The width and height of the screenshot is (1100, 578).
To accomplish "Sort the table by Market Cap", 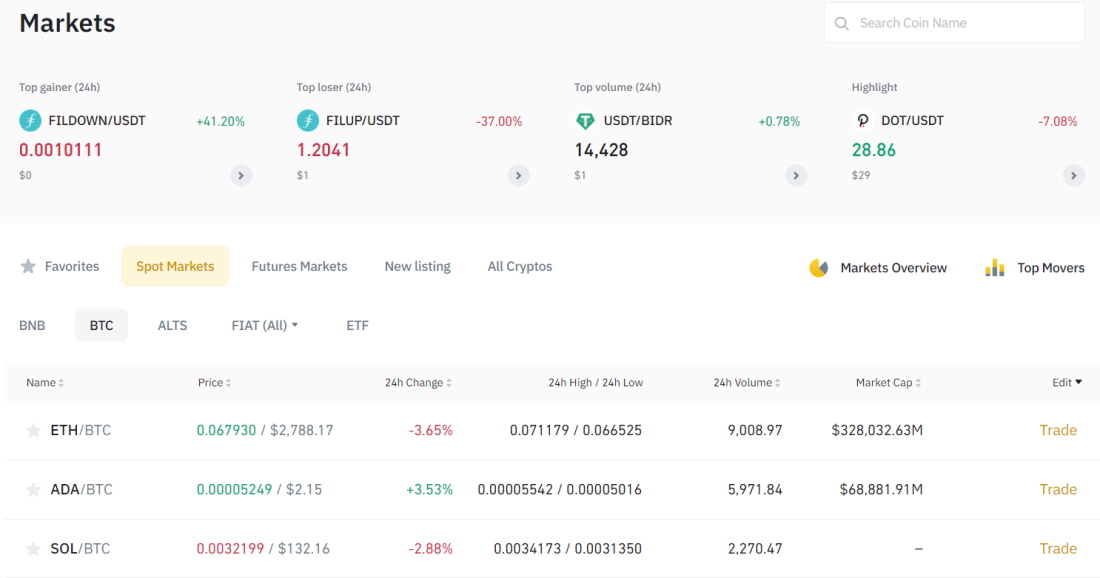I will (x=888, y=382).
